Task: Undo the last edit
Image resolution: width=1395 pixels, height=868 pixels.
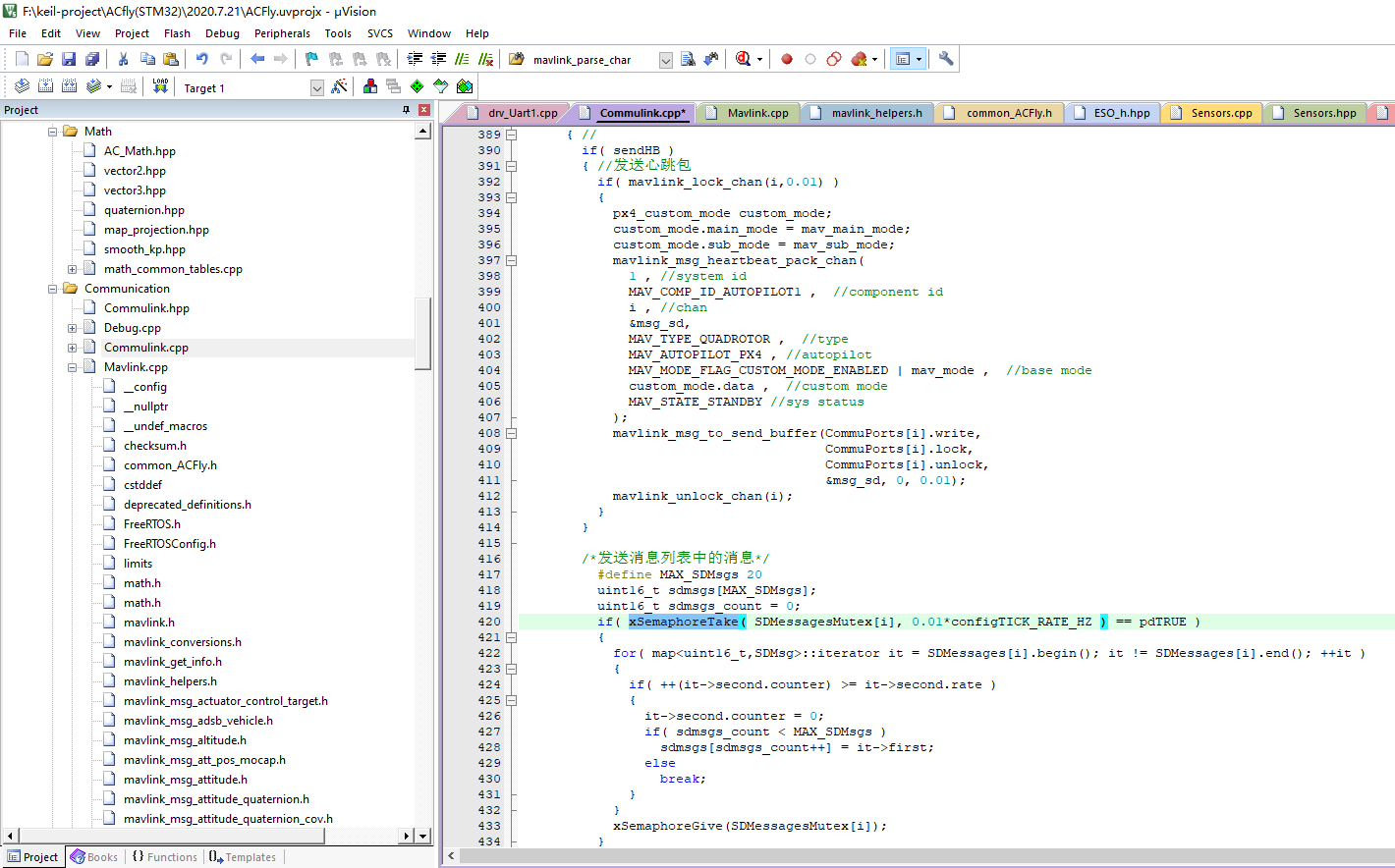Action: (x=202, y=59)
